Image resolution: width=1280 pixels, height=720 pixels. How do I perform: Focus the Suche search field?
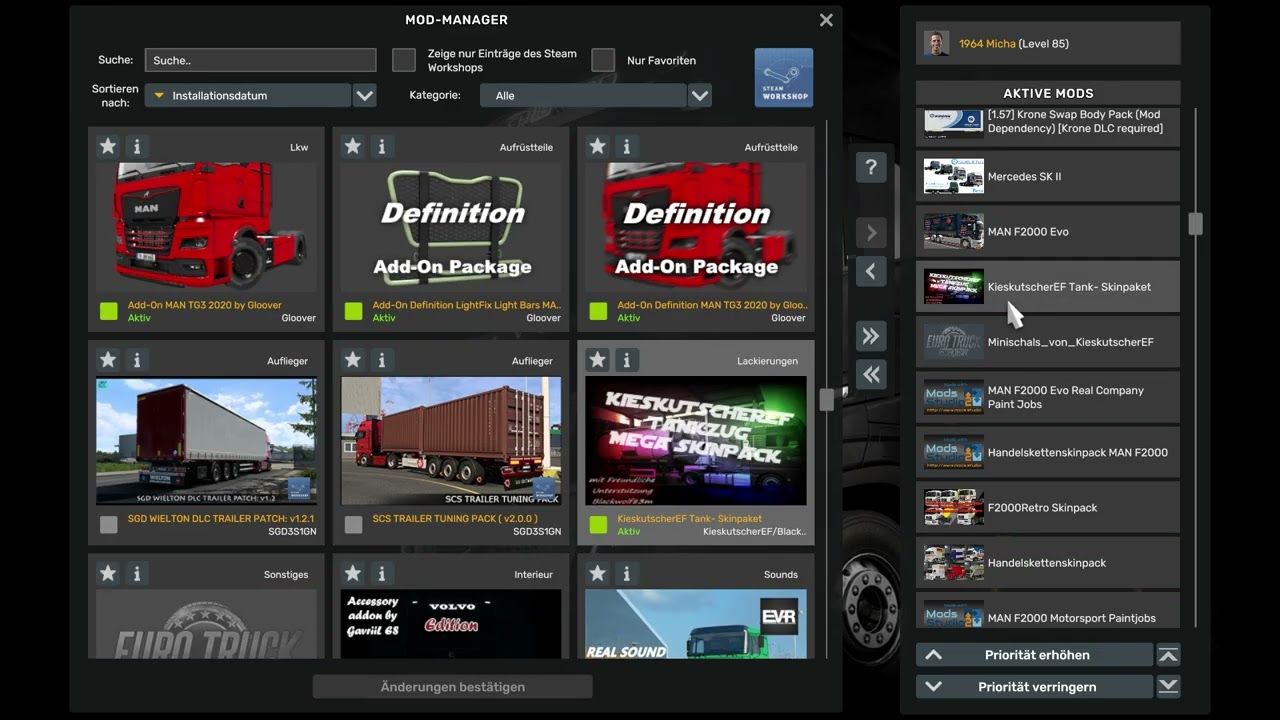tap(260, 60)
